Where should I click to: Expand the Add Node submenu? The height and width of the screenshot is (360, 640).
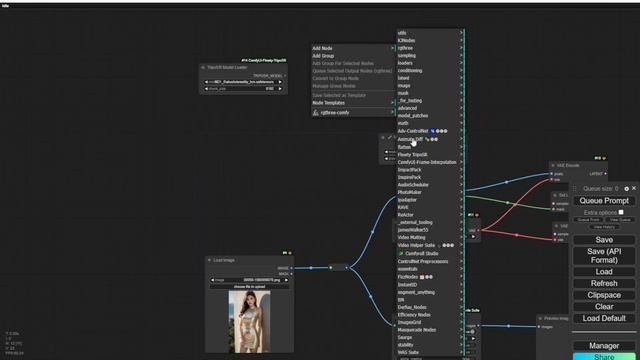coord(353,48)
